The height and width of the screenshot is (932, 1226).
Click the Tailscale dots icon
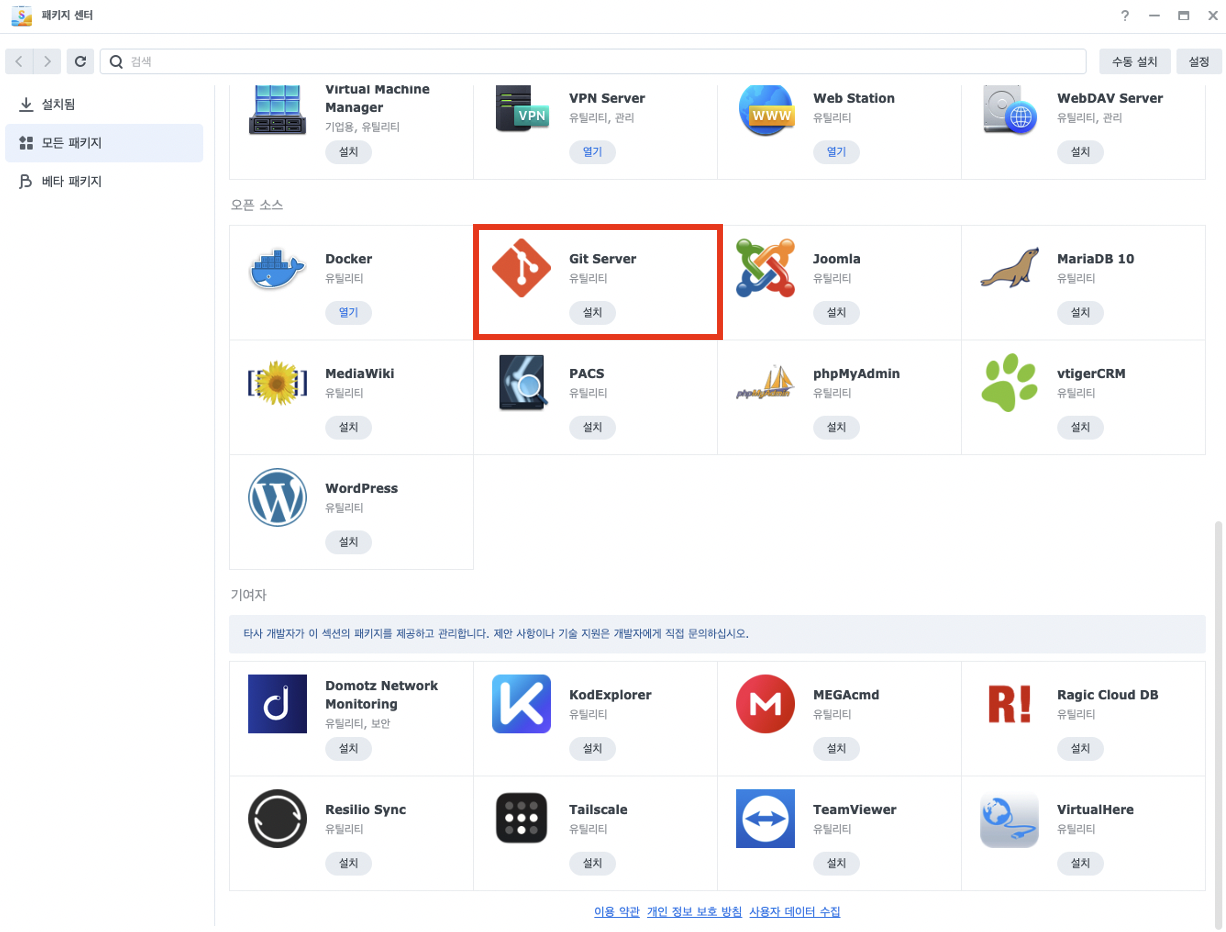coord(521,819)
